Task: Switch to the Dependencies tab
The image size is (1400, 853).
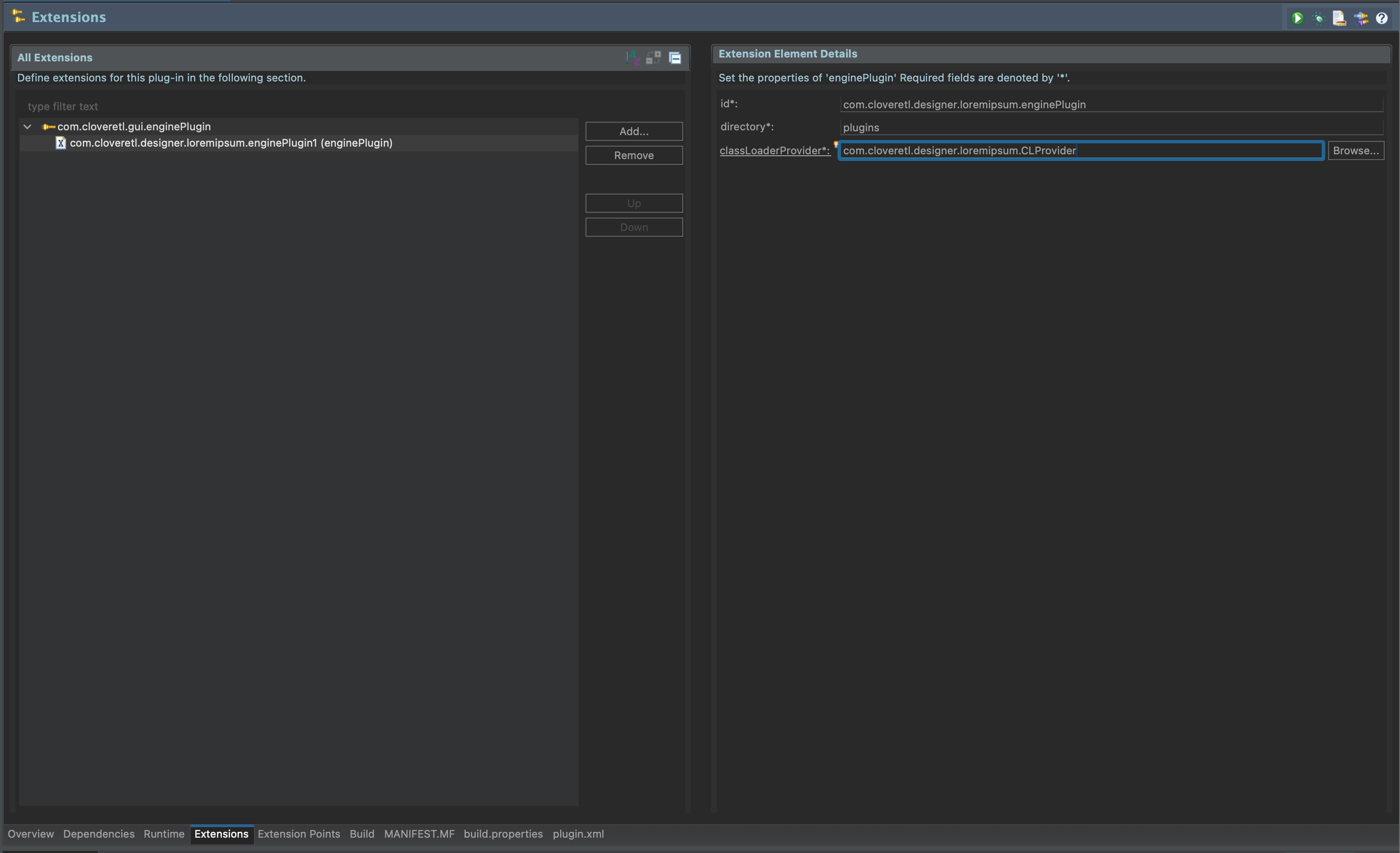Action: click(99, 834)
